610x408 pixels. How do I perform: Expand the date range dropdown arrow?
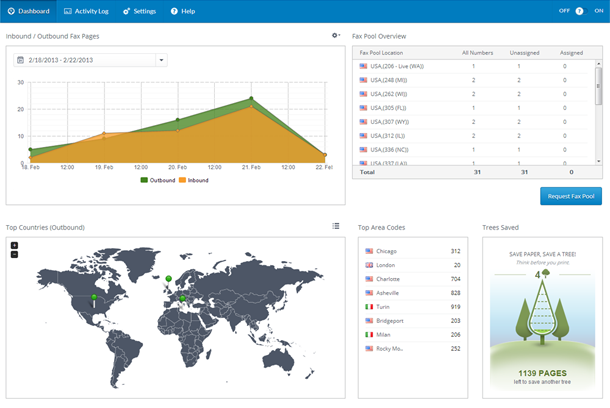[x=162, y=60]
